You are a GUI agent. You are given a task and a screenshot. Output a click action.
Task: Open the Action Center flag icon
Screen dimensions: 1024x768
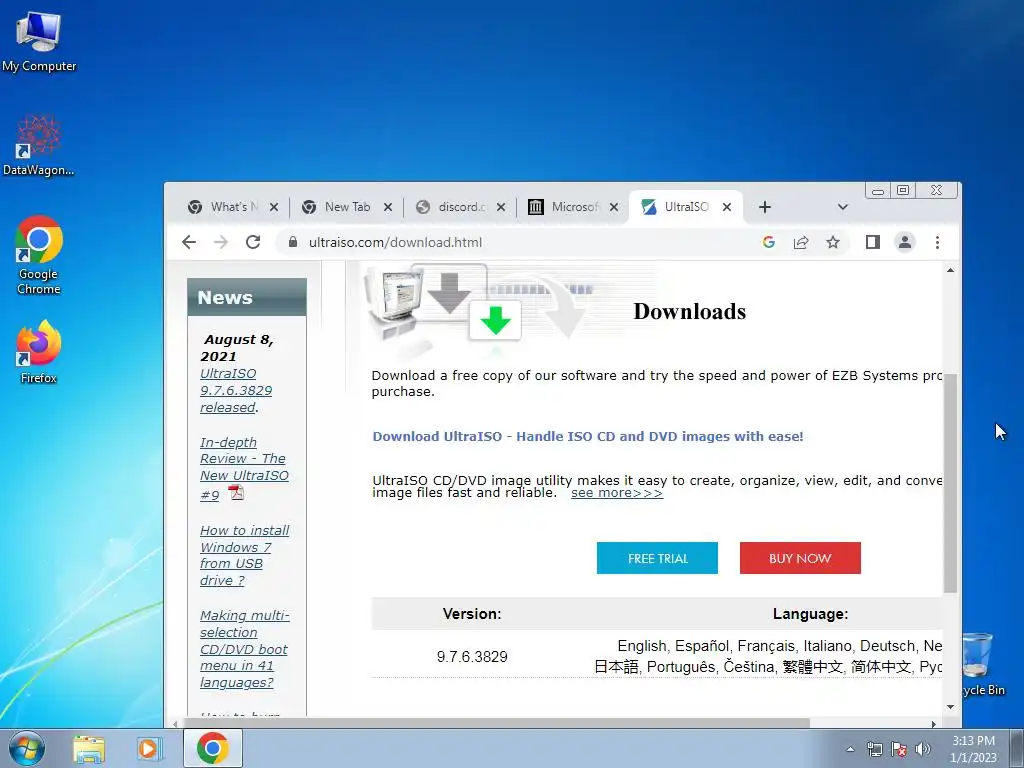899,749
